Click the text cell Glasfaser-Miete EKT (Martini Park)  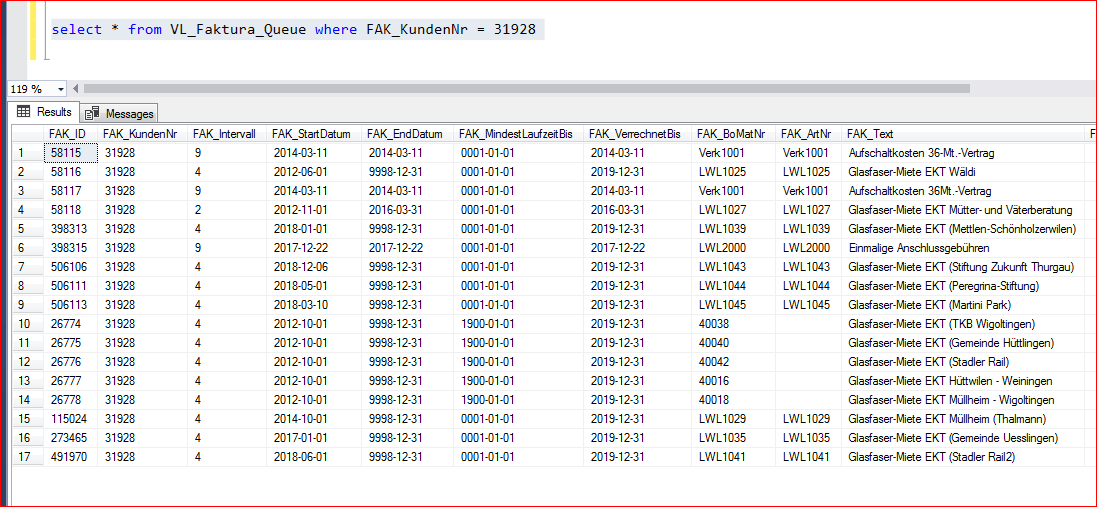964,304
